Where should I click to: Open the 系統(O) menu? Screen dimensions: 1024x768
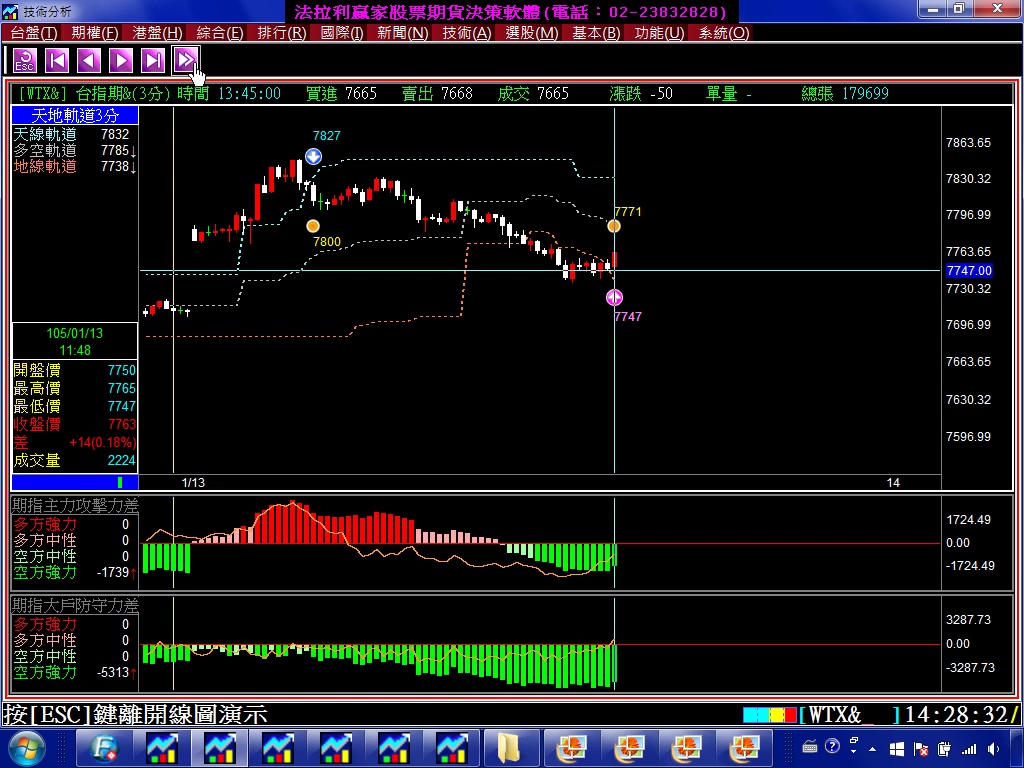click(x=724, y=33)
